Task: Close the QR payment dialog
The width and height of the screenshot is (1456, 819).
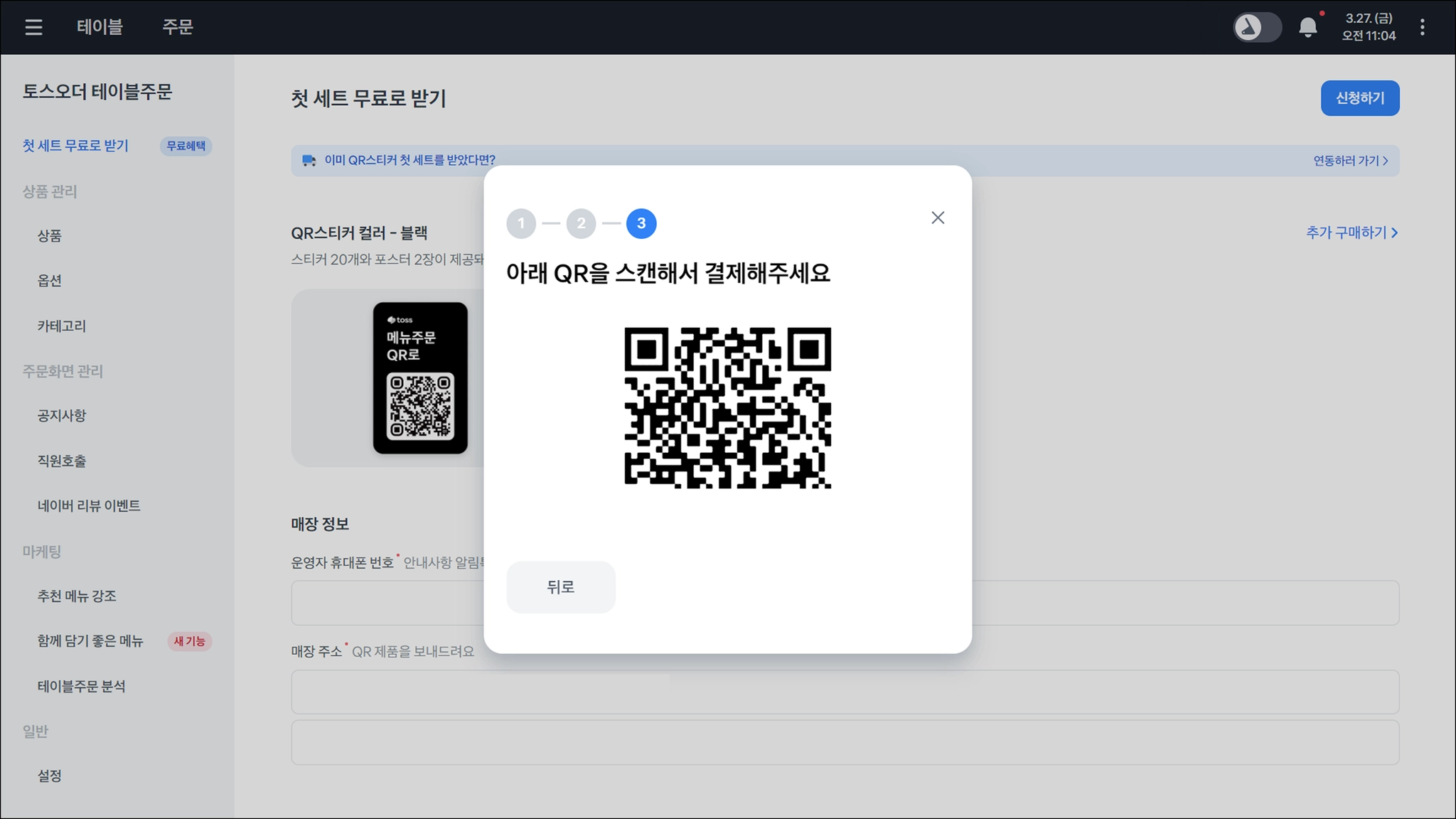Action: coord(938,218)
